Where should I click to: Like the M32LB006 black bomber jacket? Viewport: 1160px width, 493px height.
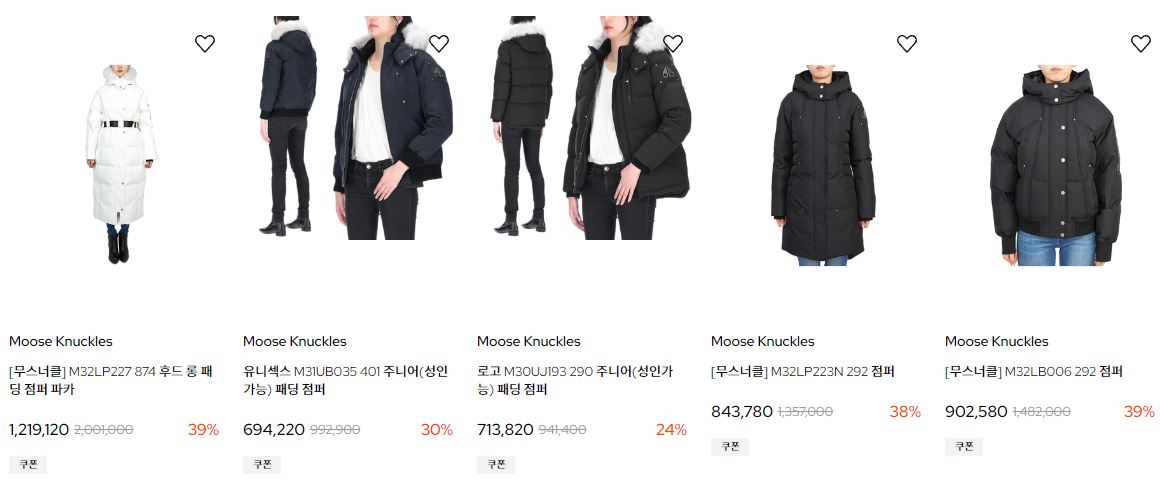pos(1140,44)
